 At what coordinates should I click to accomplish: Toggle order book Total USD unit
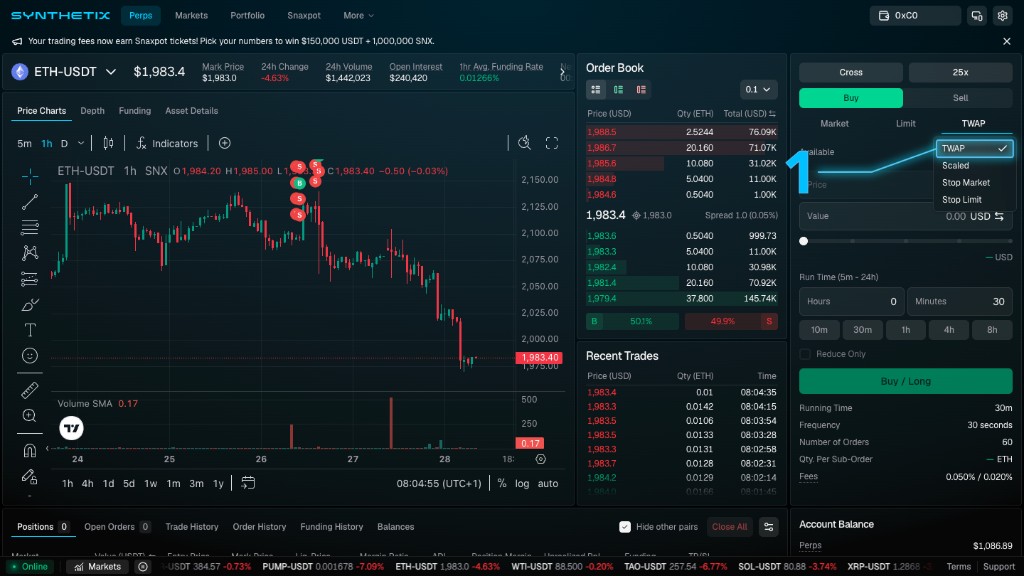pos(773,114)
